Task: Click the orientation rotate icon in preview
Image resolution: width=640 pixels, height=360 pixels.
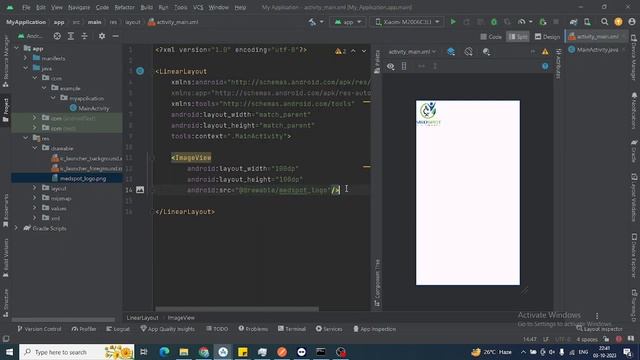Action: point(469,52)
